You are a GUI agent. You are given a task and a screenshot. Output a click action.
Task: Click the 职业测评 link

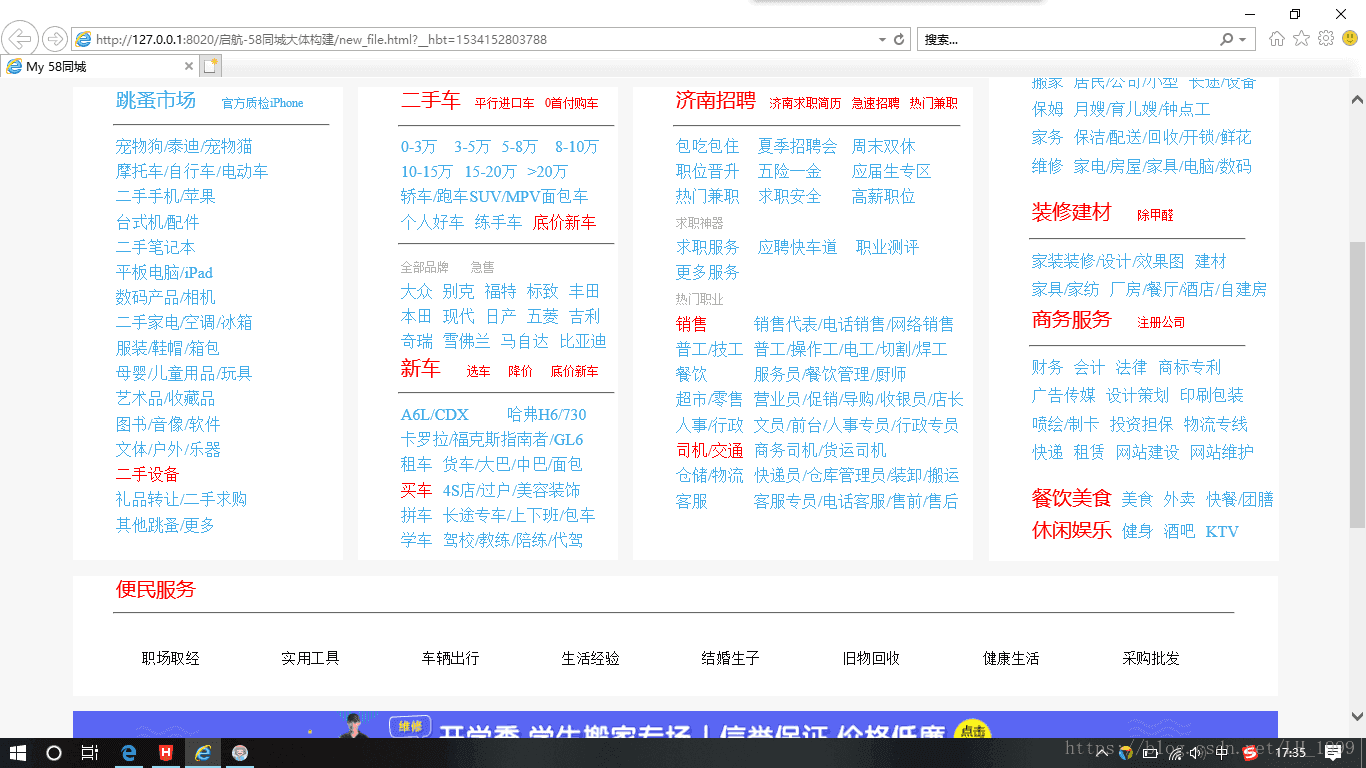coord(887,247)
